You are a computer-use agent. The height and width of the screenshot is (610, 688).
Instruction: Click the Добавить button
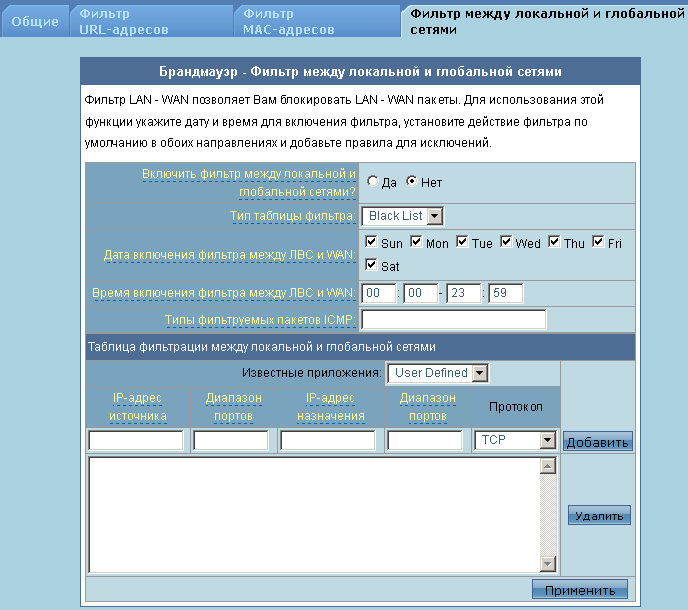[x=598, y=441]
